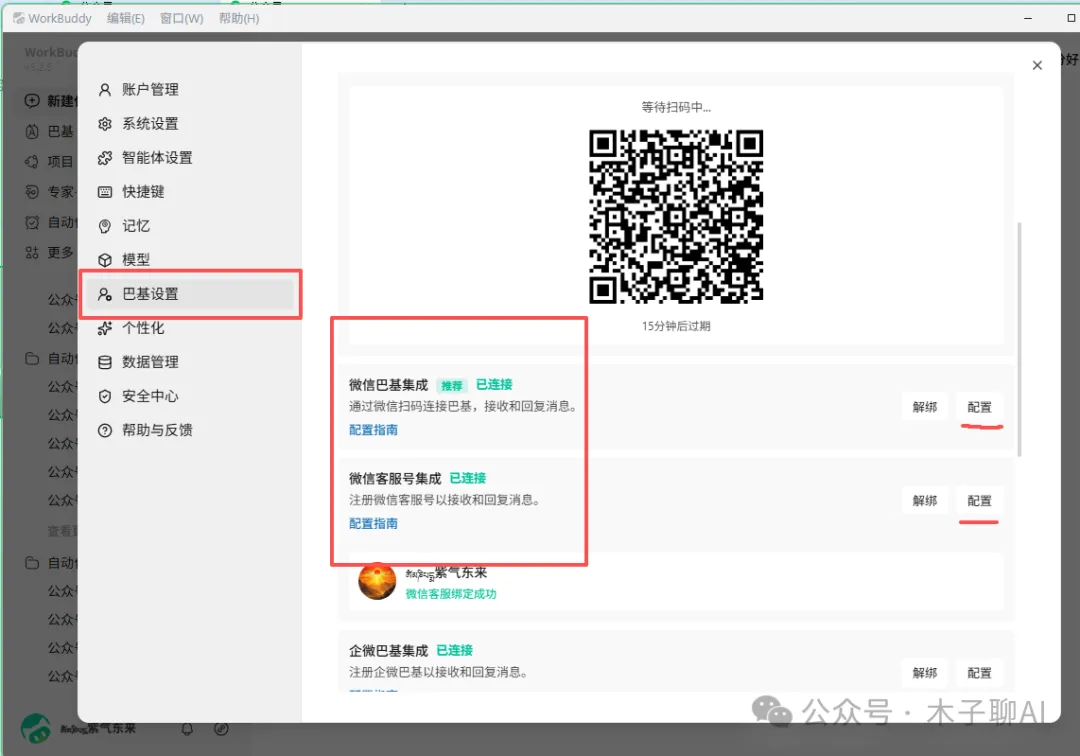
Task: Click the 个性化 sparkle icon
Action: pyautogui.click(x=105, y=328)
